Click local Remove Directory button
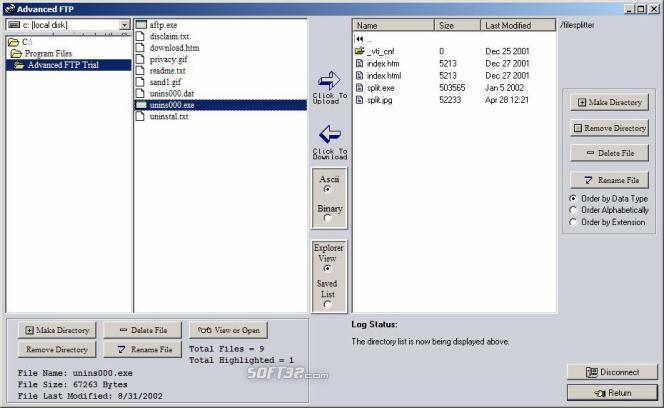 click(57, 350)
